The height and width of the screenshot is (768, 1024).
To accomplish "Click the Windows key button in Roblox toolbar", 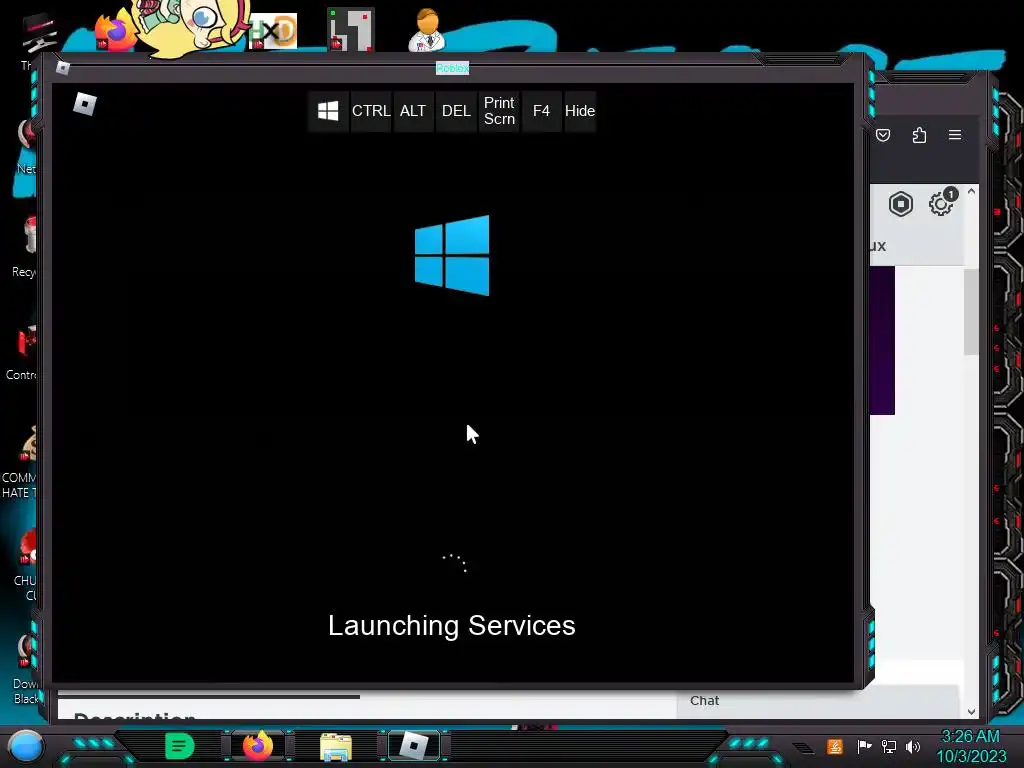I will pos(328,111).
